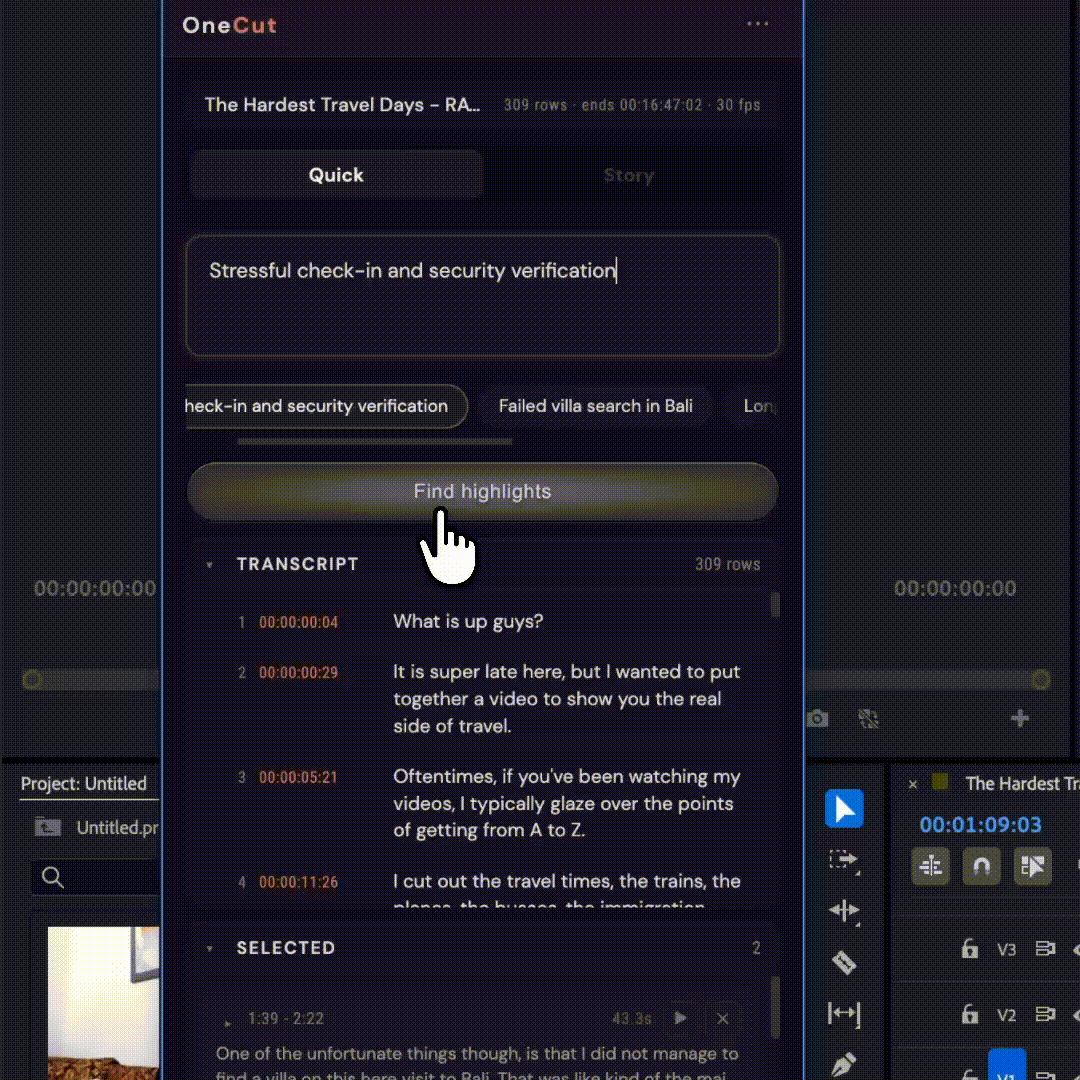
Task: Choose the Razor tool
Action: point(844,962)
